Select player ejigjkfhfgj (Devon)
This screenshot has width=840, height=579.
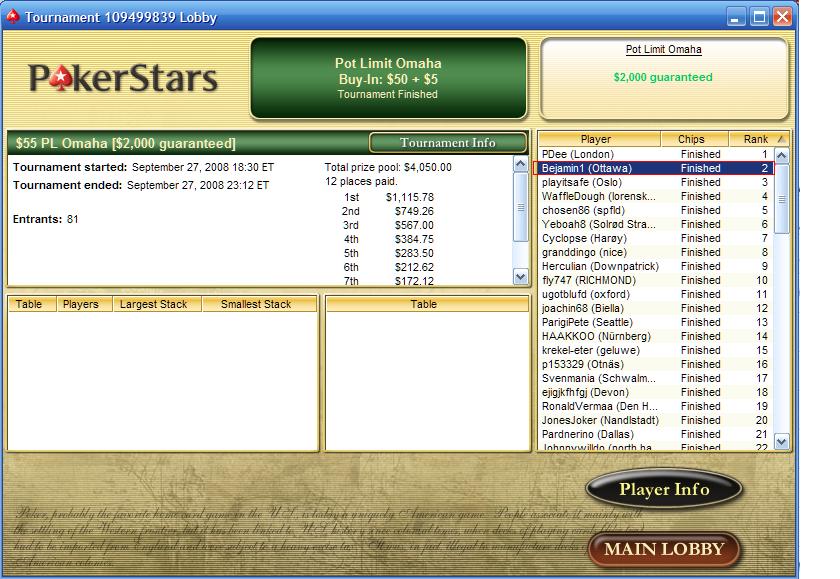[655, 392]
